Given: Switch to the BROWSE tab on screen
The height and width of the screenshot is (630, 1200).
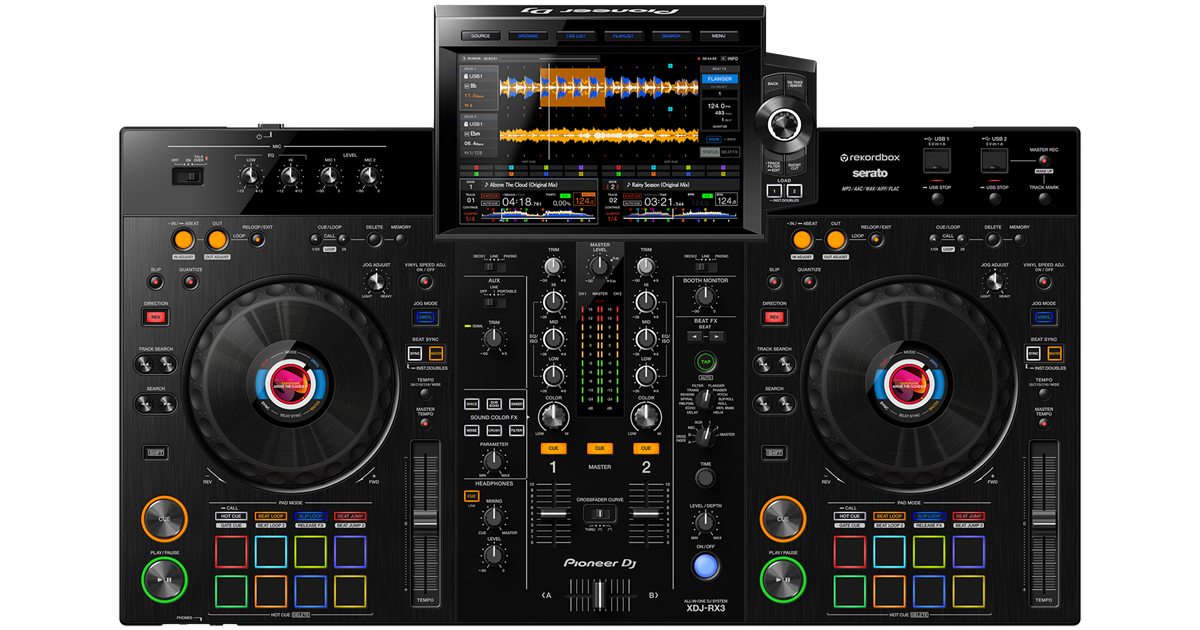Looking at the screenshot, I should [x=527, y=36].
